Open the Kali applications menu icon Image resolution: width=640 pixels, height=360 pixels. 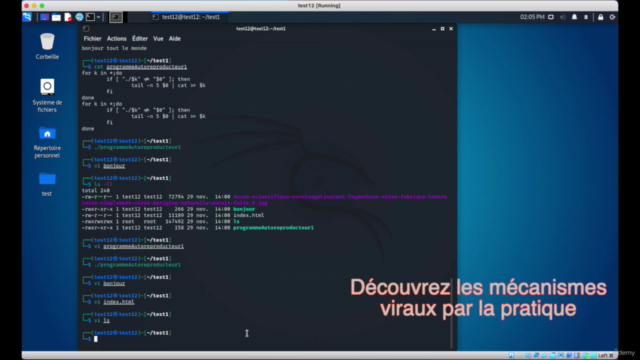coord(27,17)
